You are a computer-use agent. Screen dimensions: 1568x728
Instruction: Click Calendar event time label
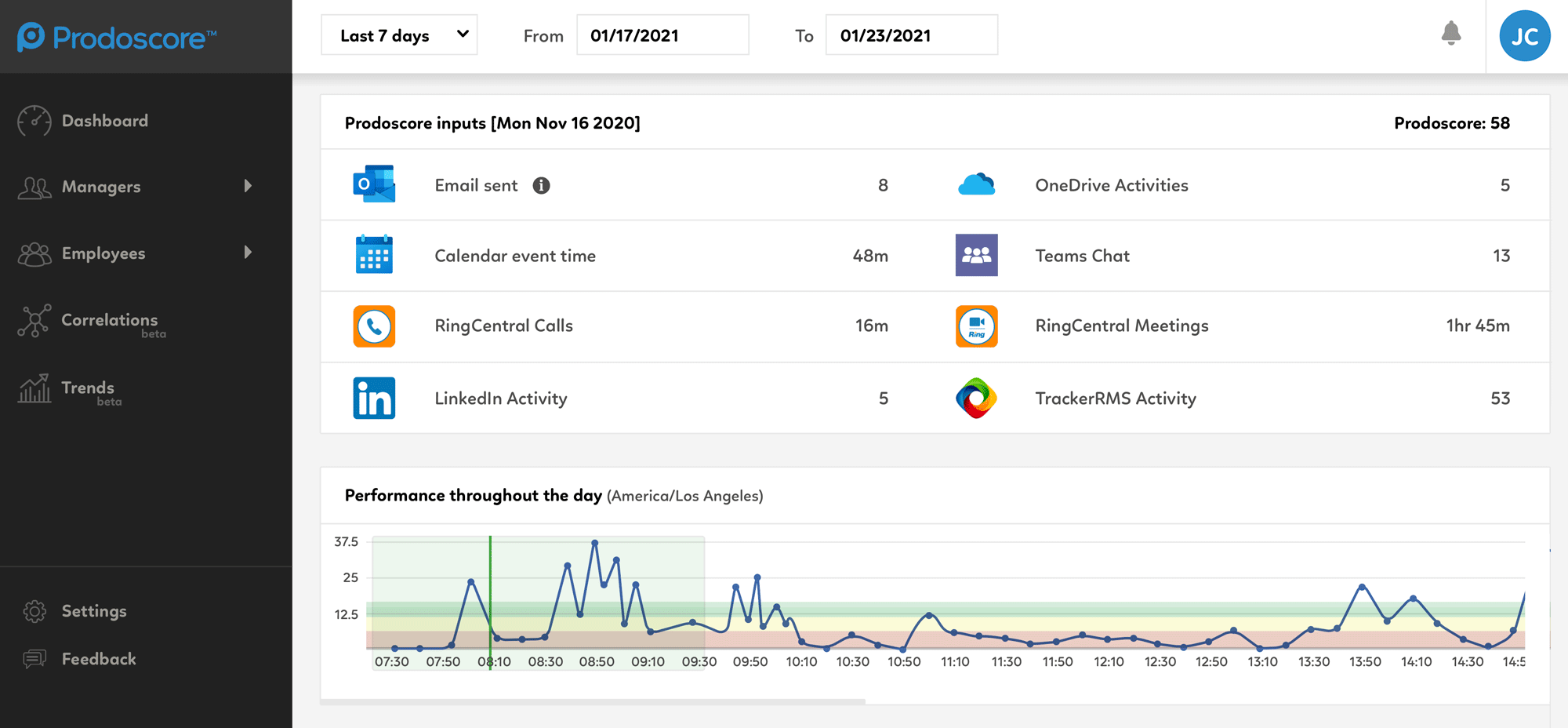pos(515,256)
